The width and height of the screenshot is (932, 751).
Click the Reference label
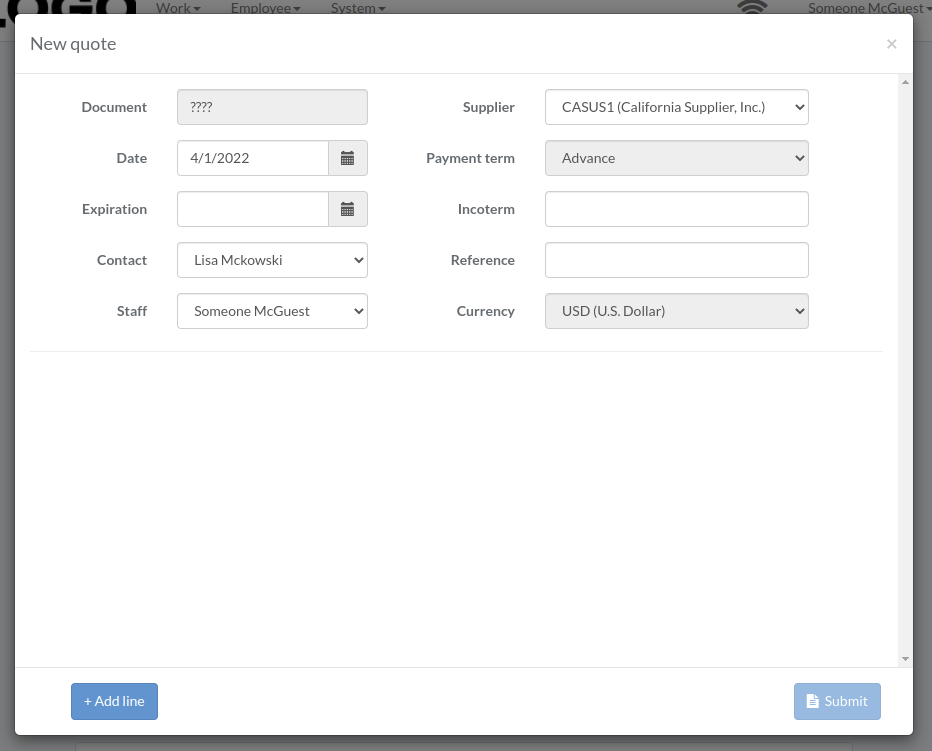(483, 260)
